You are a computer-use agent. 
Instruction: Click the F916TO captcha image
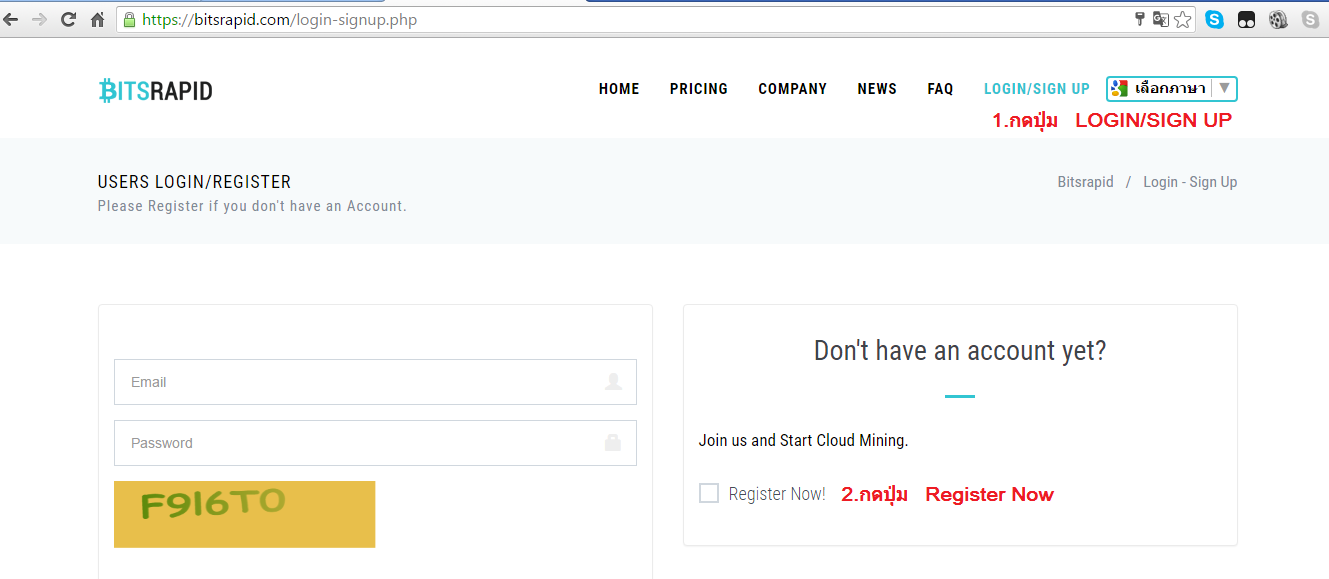(244, 514)
